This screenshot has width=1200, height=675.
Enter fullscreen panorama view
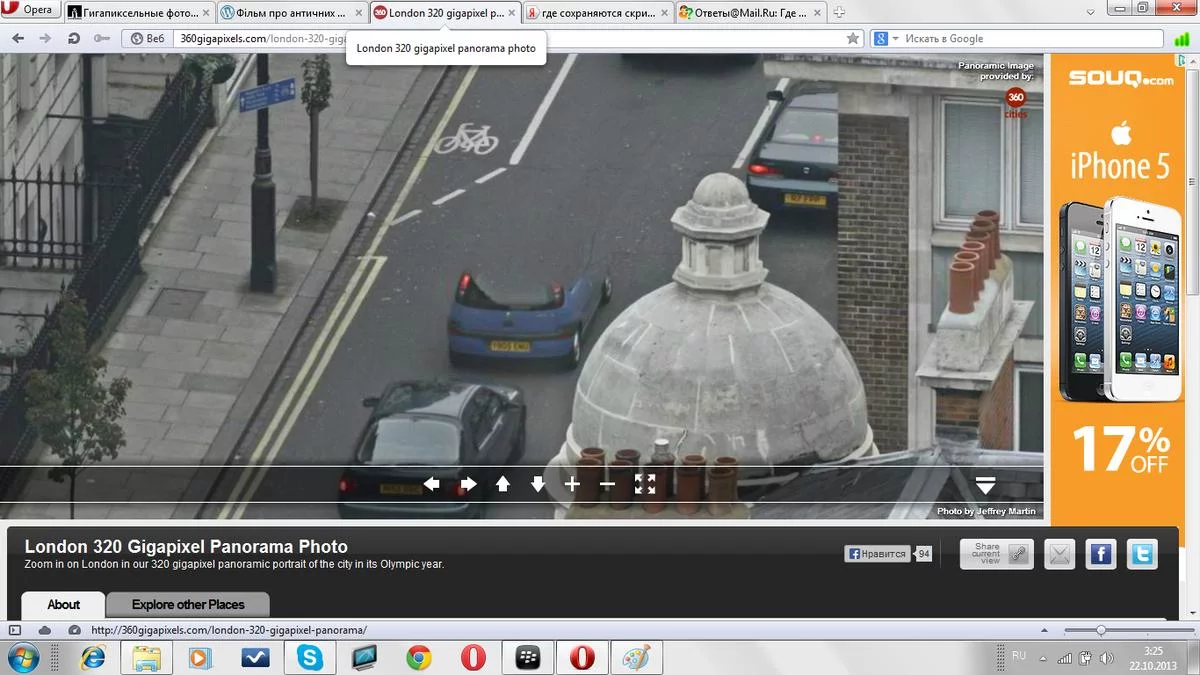(x=645, y=484)
